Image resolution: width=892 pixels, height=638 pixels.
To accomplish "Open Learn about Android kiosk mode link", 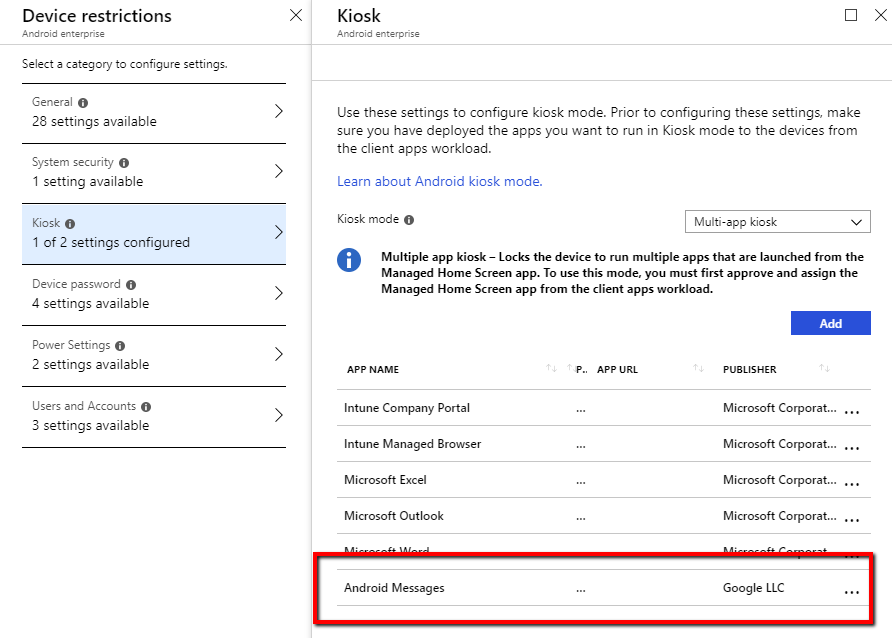I will pos(440,181).
